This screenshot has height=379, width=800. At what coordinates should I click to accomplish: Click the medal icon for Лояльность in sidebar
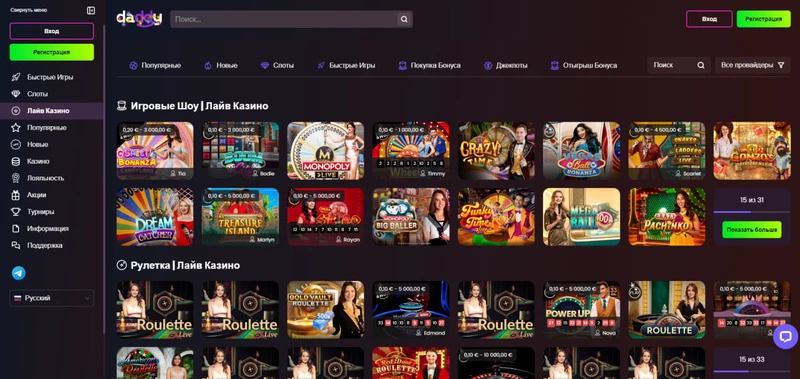coord(16,178)
